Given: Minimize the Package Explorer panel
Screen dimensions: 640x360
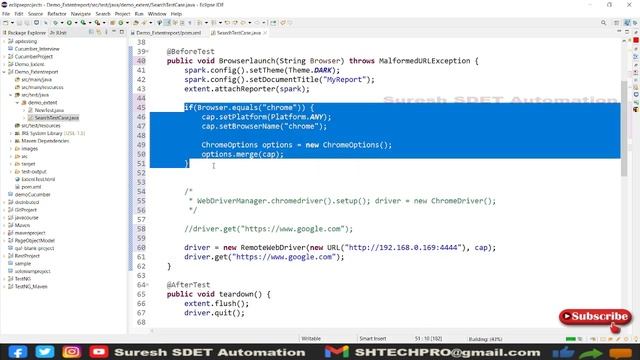Looking at the screenshot, I should coord(114,32).
